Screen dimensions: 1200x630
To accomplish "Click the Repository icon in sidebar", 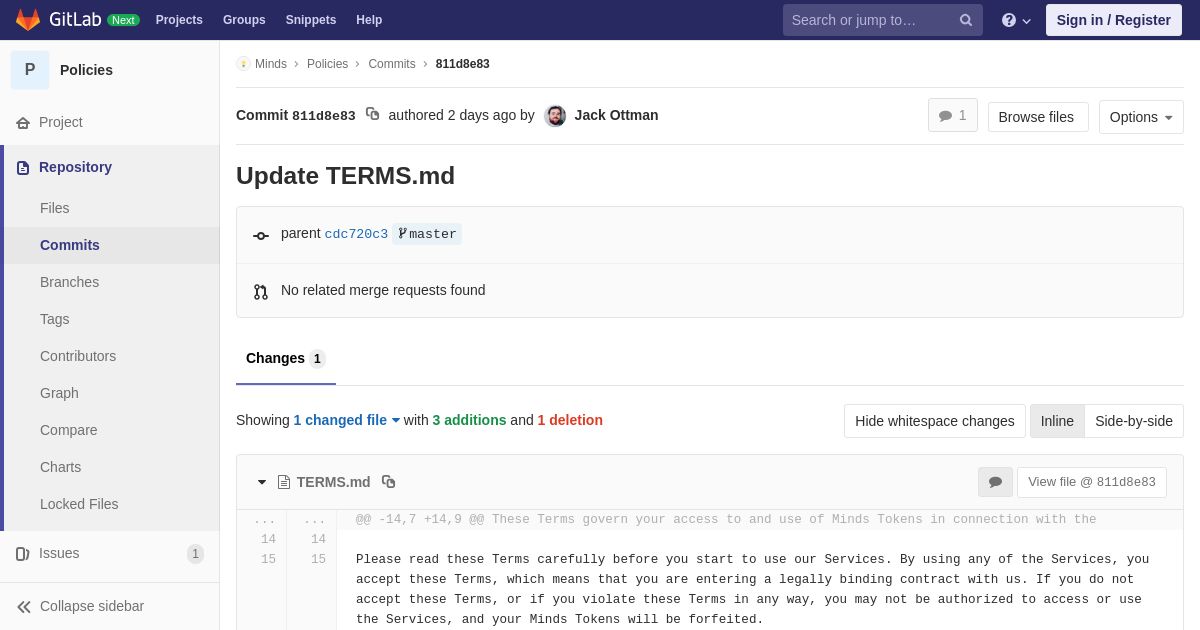I will 23,168.
